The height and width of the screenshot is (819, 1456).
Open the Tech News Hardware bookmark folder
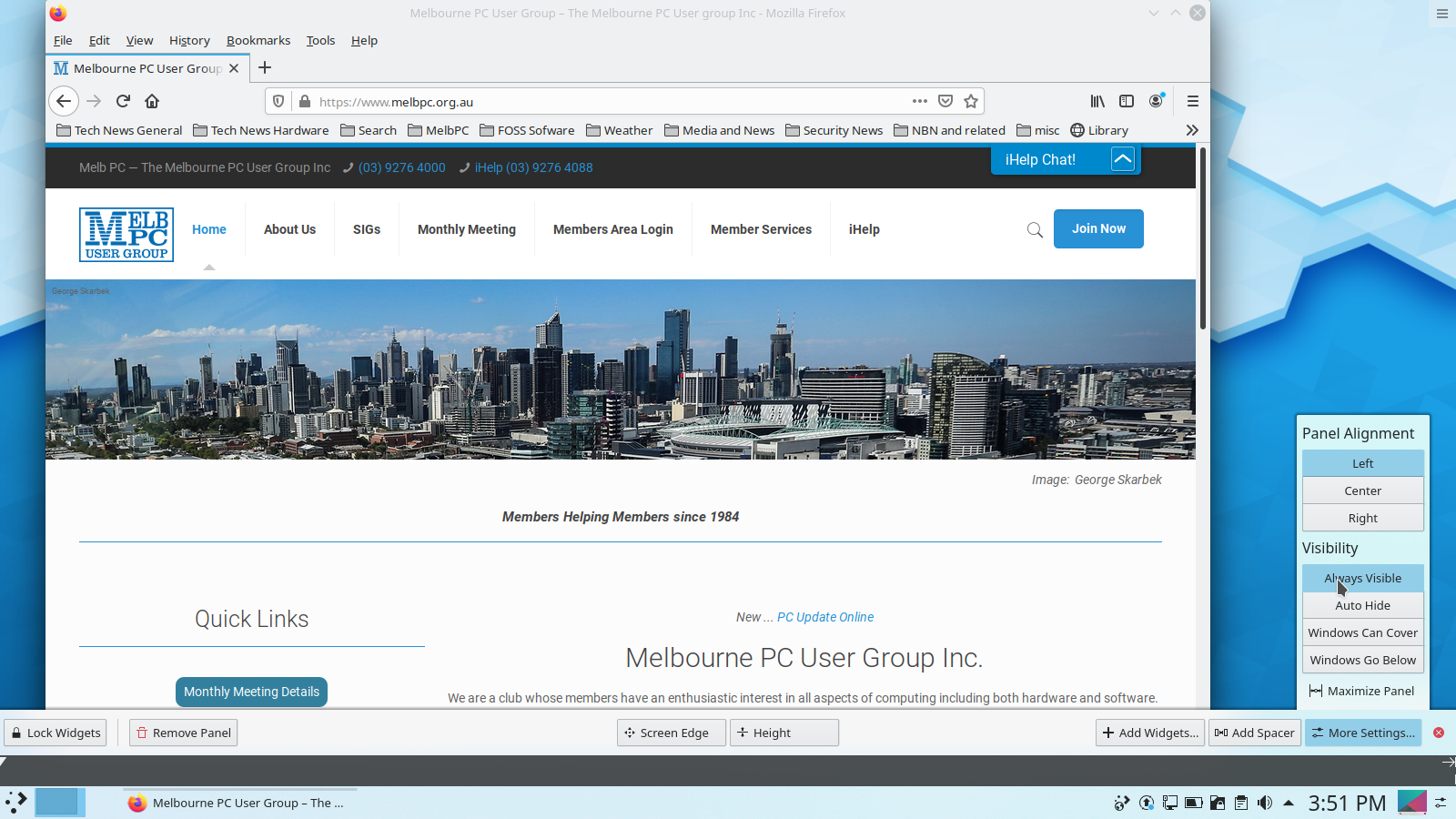[261, 130]
